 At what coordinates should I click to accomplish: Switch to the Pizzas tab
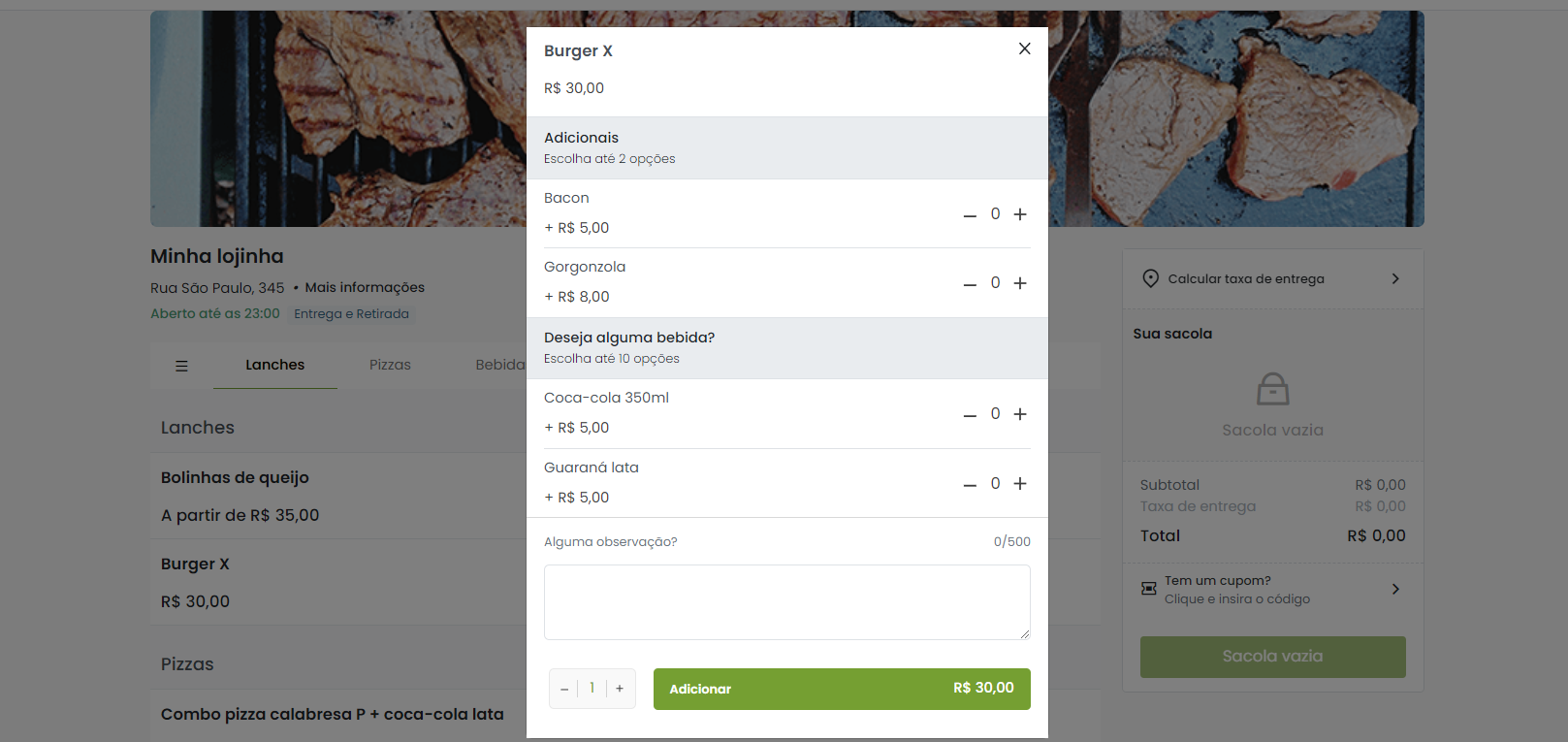(x=390, y=365)
